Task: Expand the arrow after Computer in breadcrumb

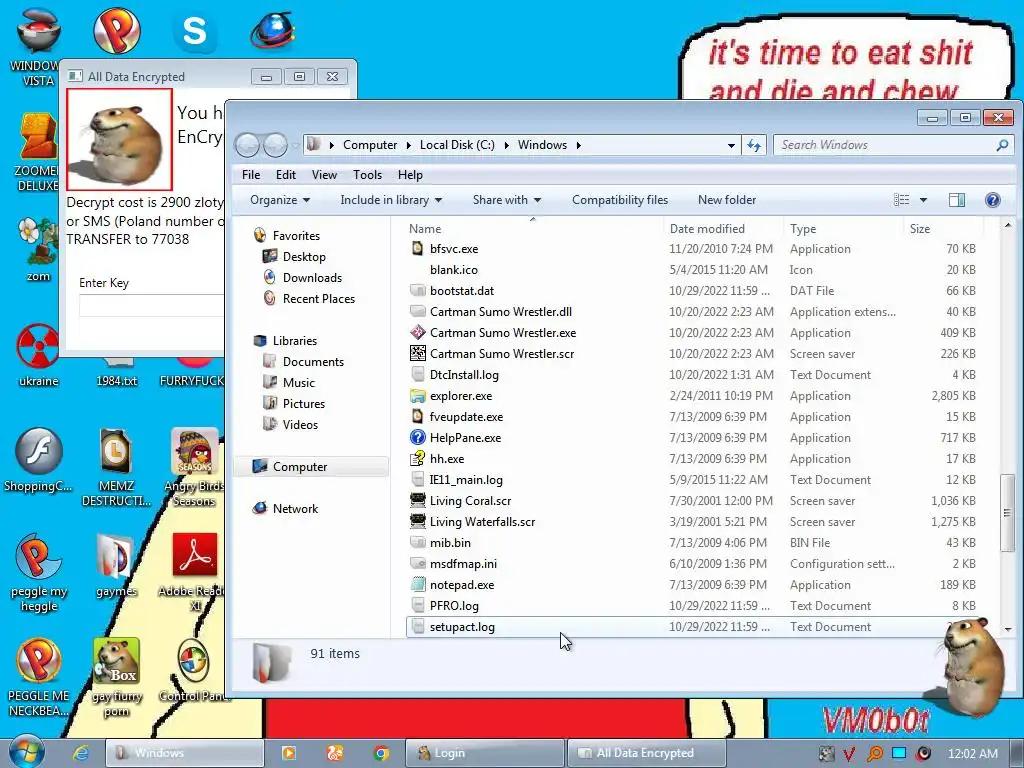Action: coord(409,145)
